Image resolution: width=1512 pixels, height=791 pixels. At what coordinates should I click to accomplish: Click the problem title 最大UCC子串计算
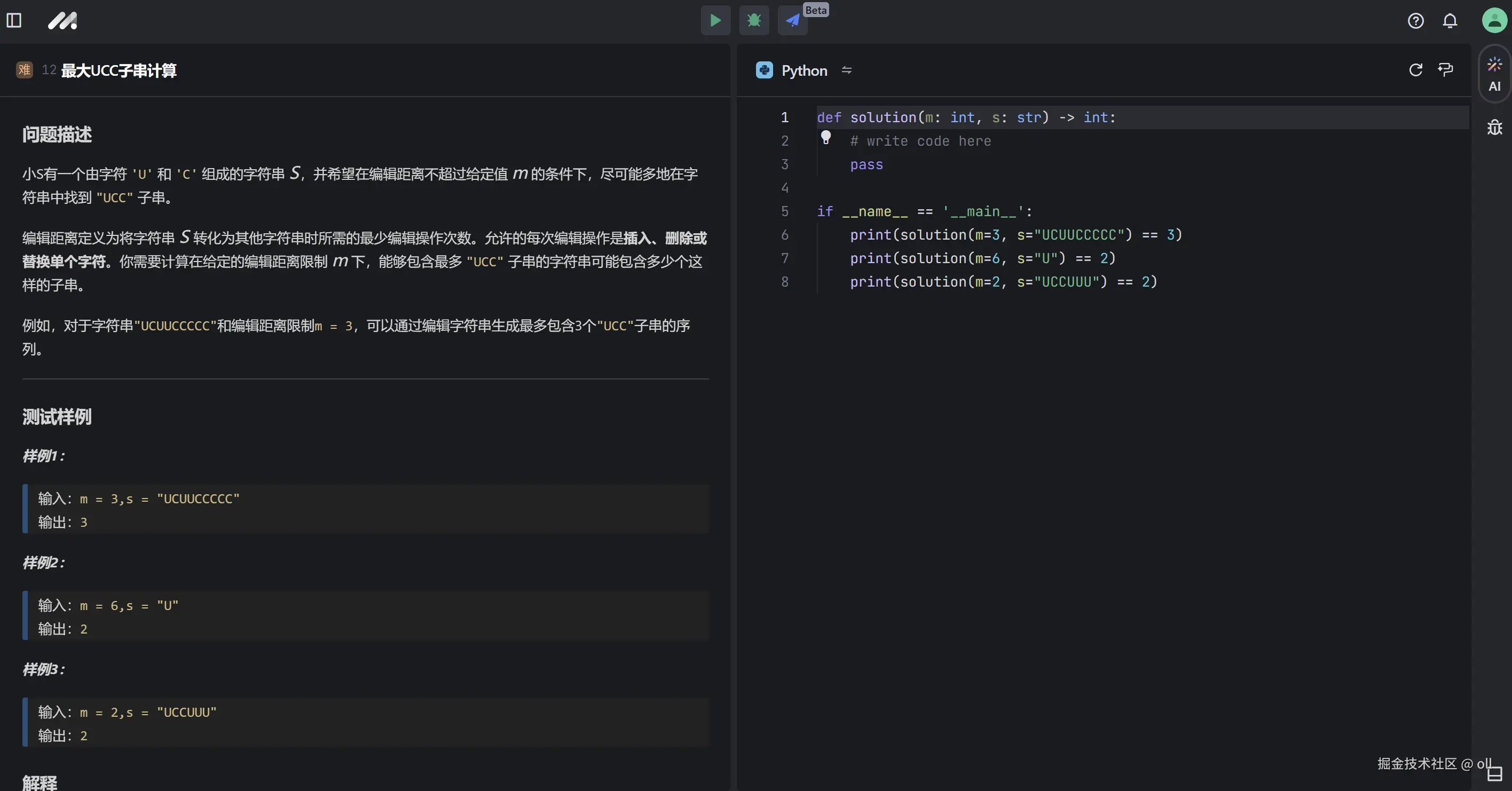click(119, 70)
